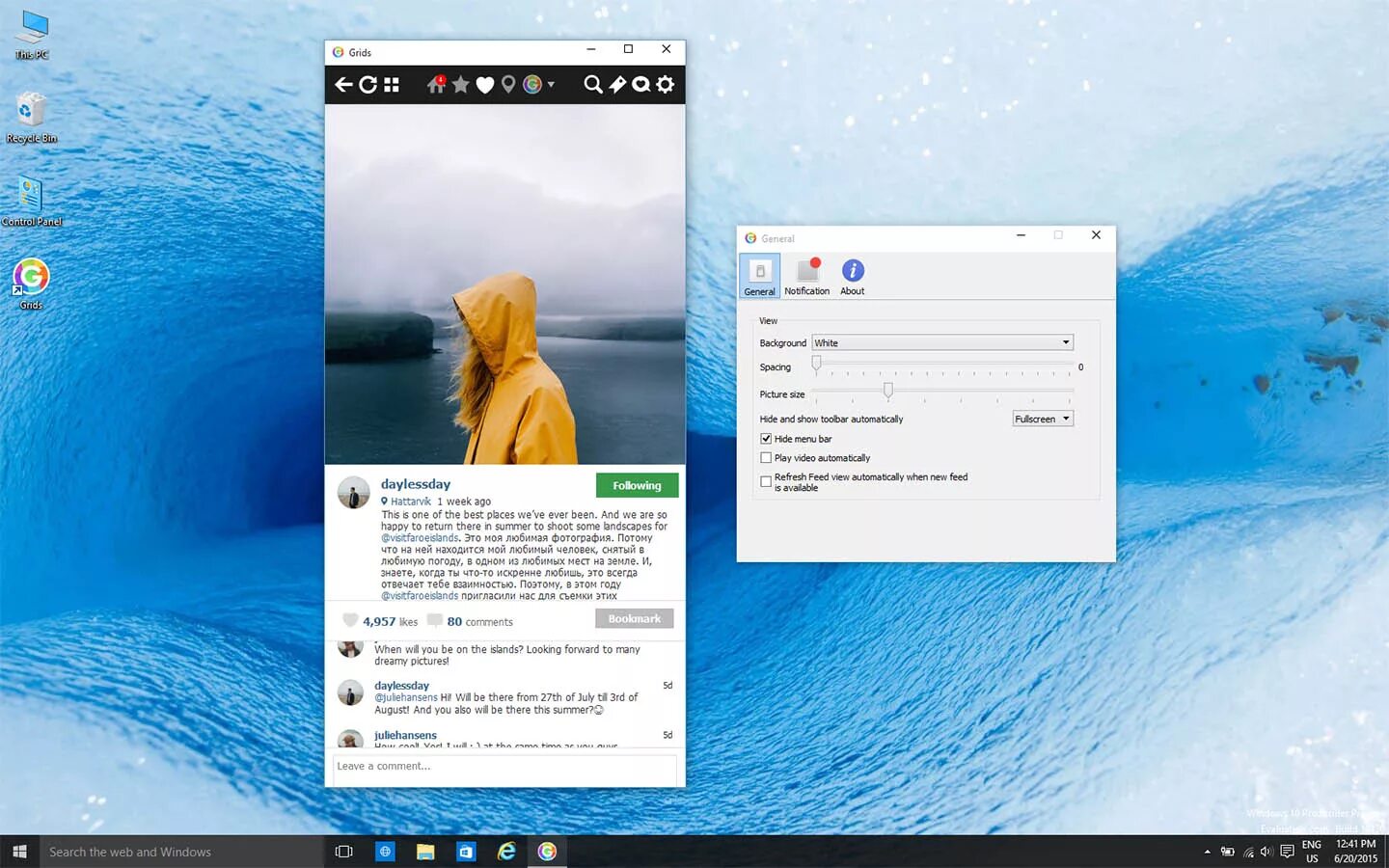Open the location pin icon in toolbar
Screen dimensions: 1389x868
508,85
